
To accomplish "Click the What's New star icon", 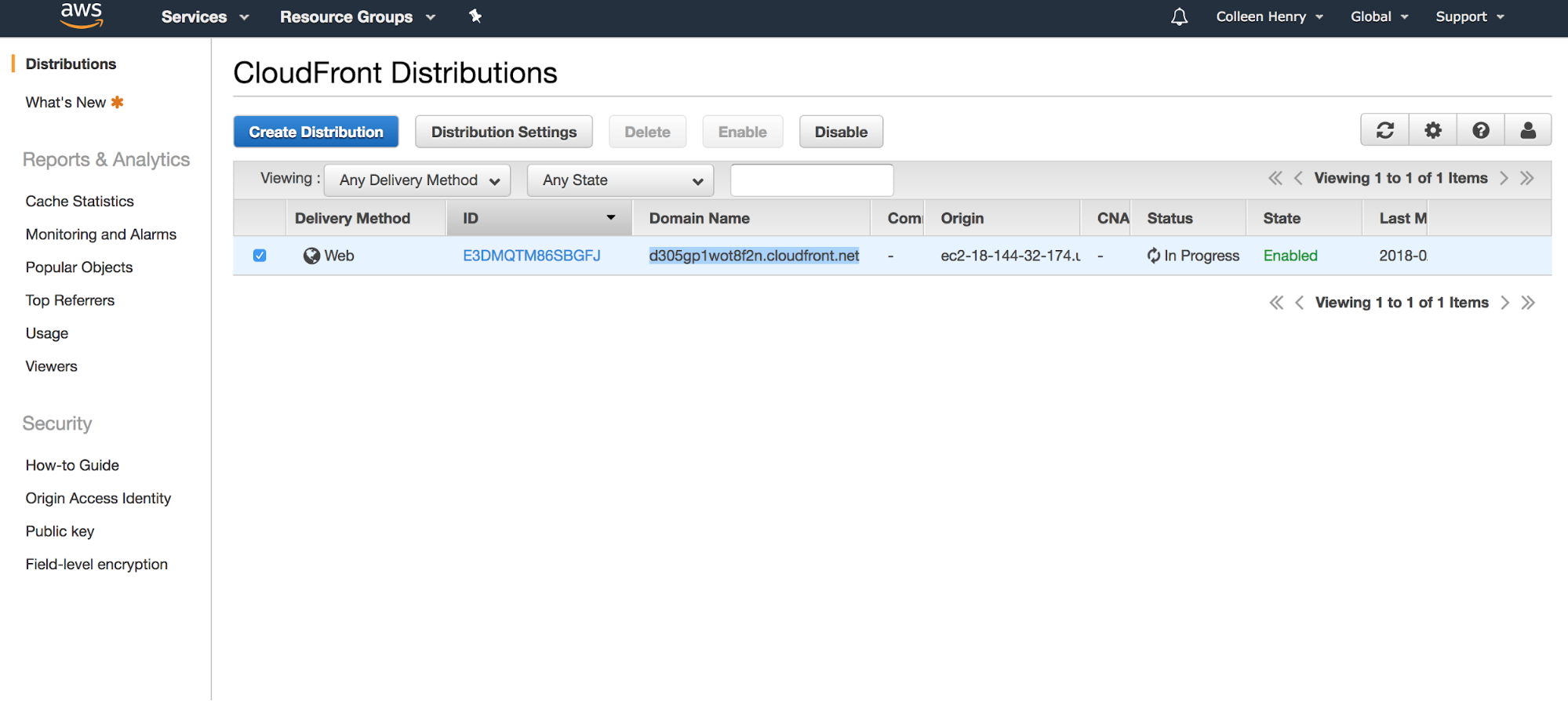I will click(x=118, y=102).
